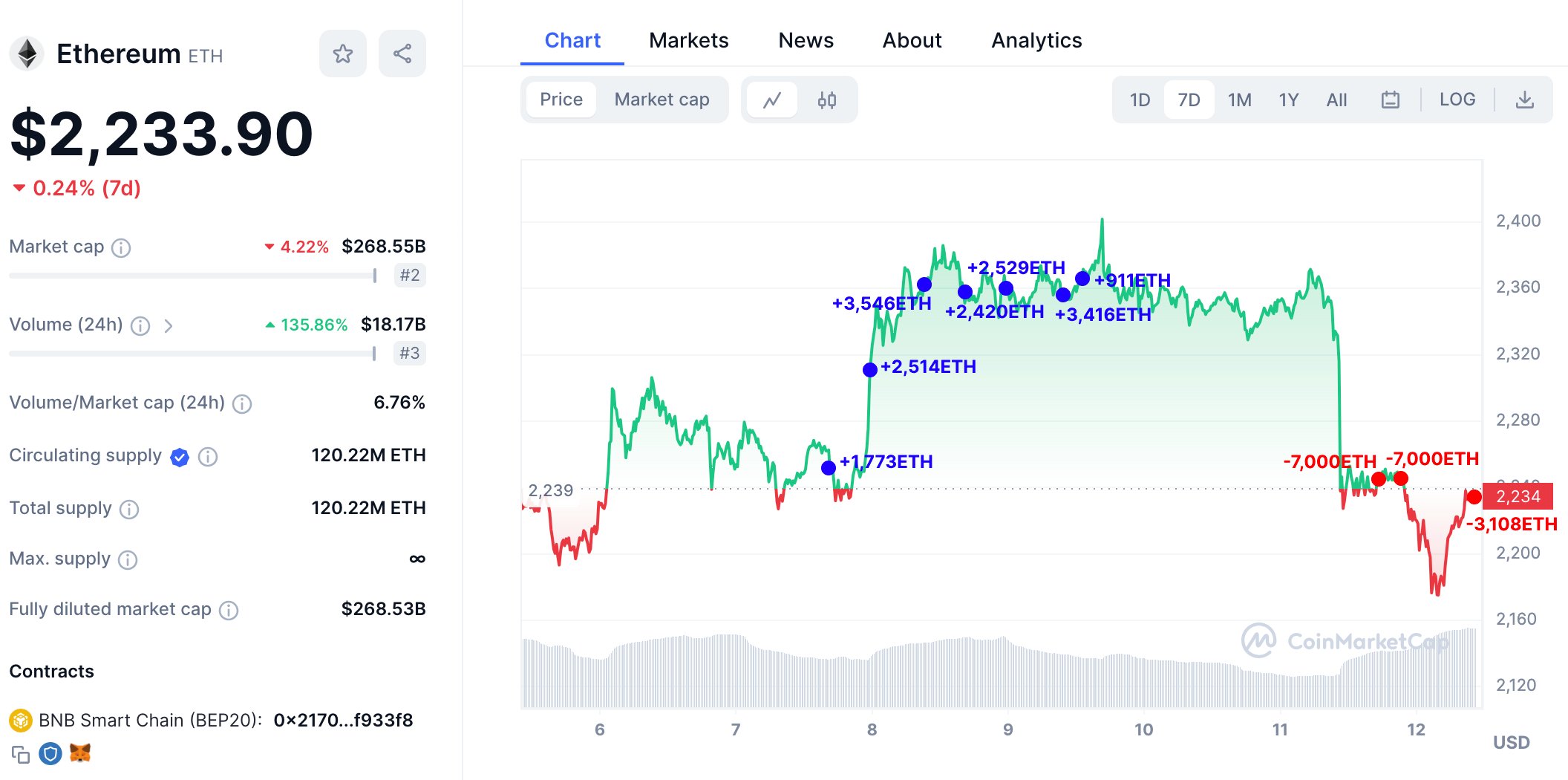
Task: Set chart range to 1Y
Action: 1288,100
